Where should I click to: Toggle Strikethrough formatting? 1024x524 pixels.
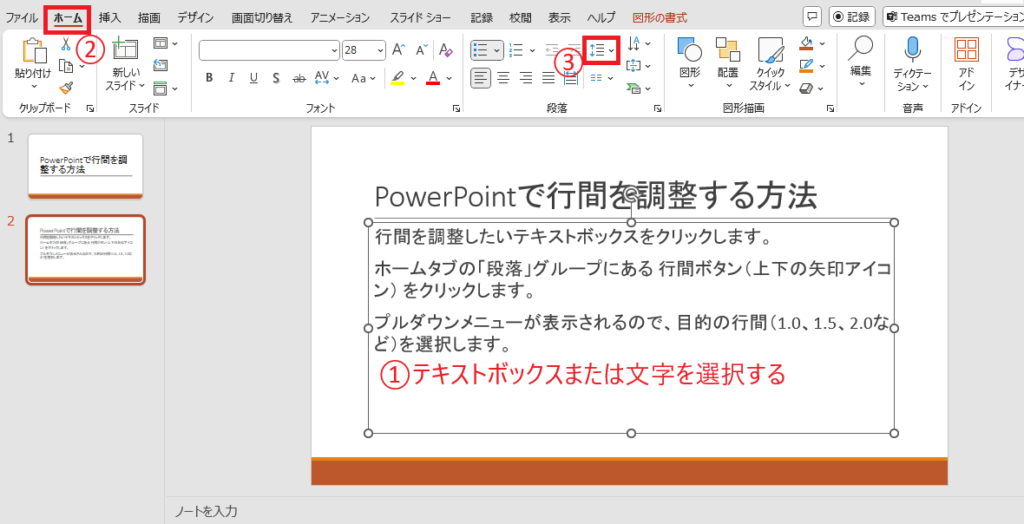[x=299, y=78]
